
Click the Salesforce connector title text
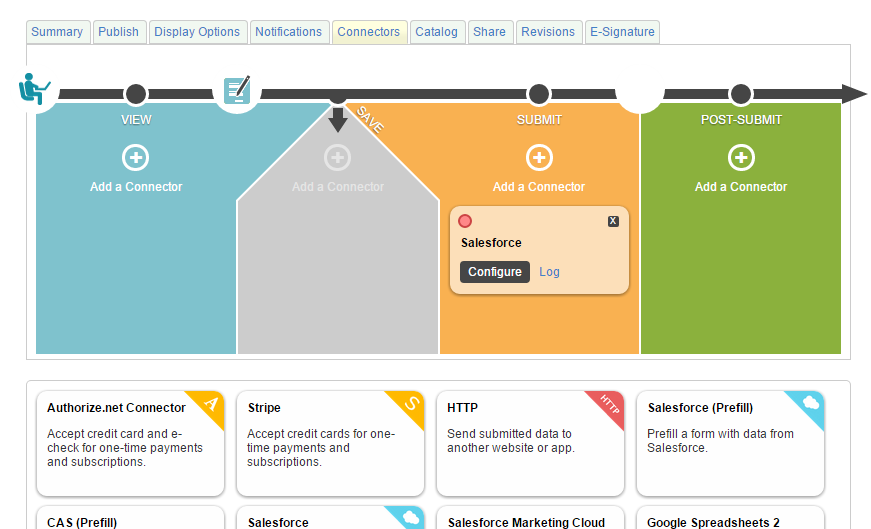(x=492, y=243)
